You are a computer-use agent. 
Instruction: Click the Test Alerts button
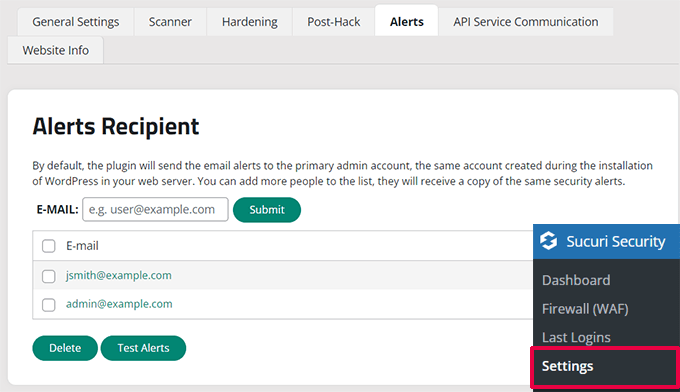(144, 348)
